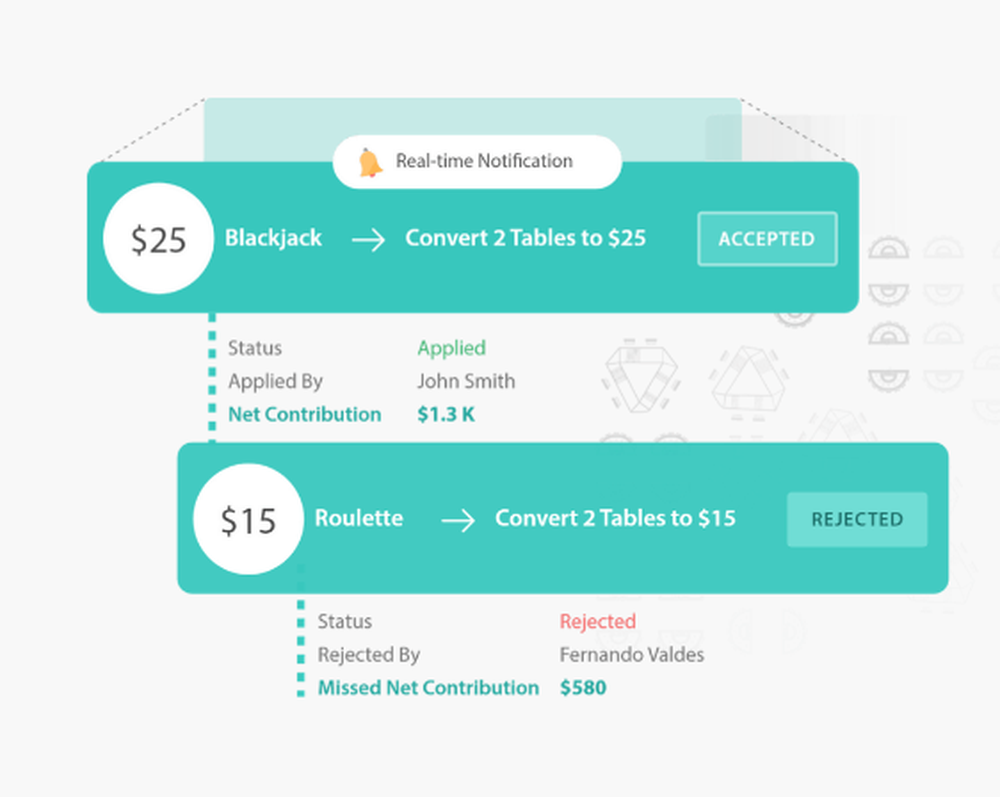The width and height of the screenshot is (1000, 797).
Task: Click the notification bell icon
Action: click(371, 162)
